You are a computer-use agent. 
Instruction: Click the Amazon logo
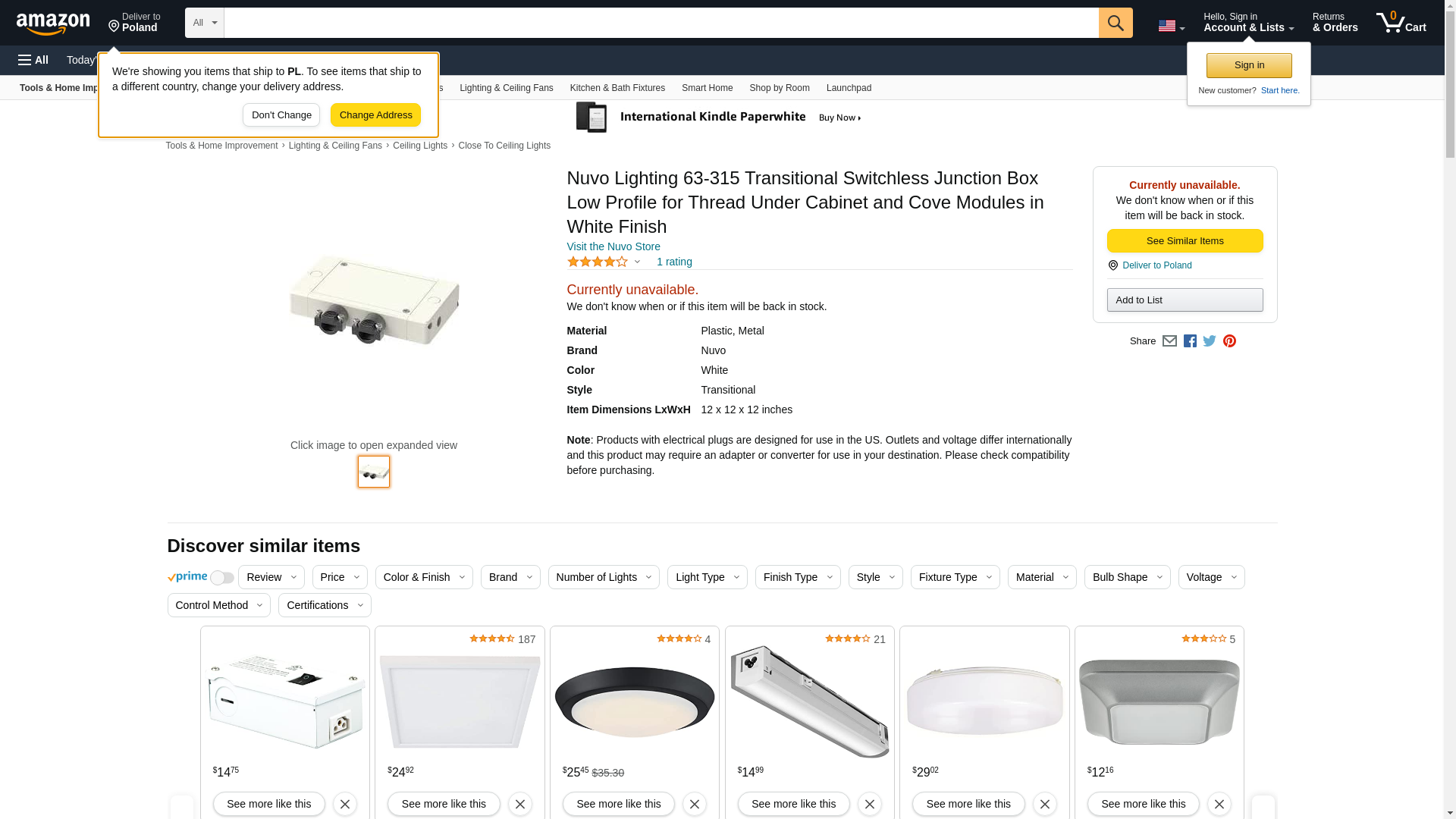pos(53,24)
